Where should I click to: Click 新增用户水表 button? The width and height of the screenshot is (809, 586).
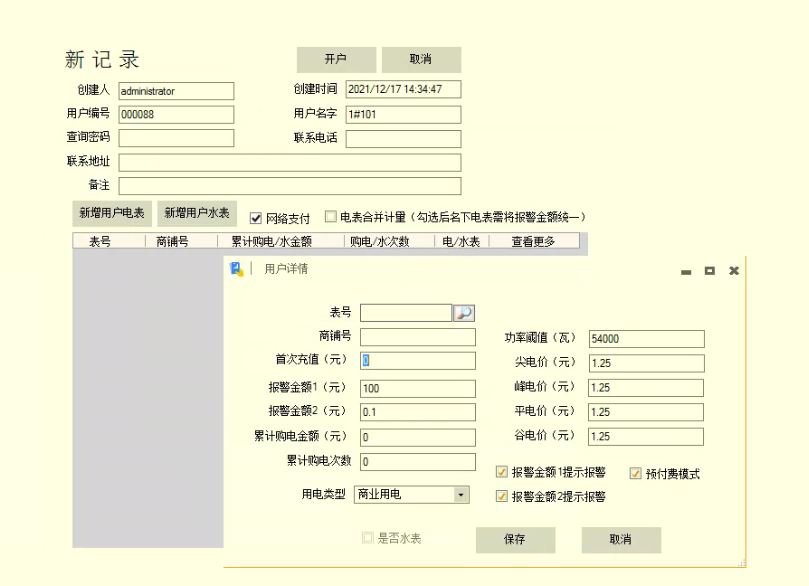197,213
